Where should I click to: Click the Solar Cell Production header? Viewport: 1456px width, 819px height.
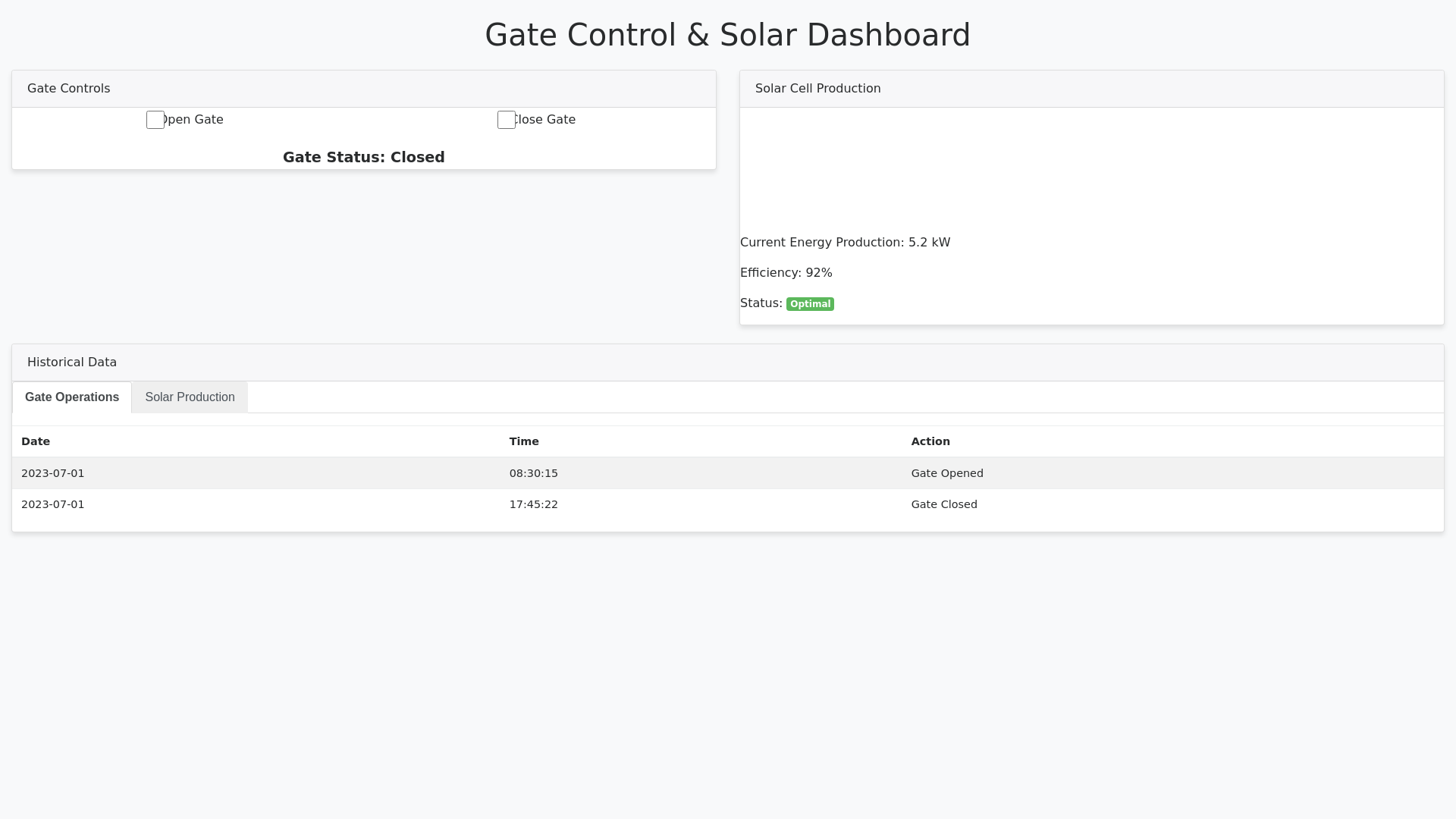[x=817, y=88]
